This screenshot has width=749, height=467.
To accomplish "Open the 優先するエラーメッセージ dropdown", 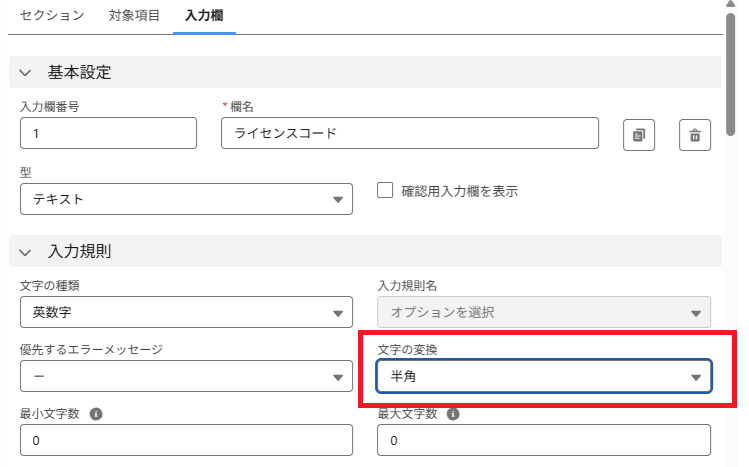I will [x=186, y=376].
